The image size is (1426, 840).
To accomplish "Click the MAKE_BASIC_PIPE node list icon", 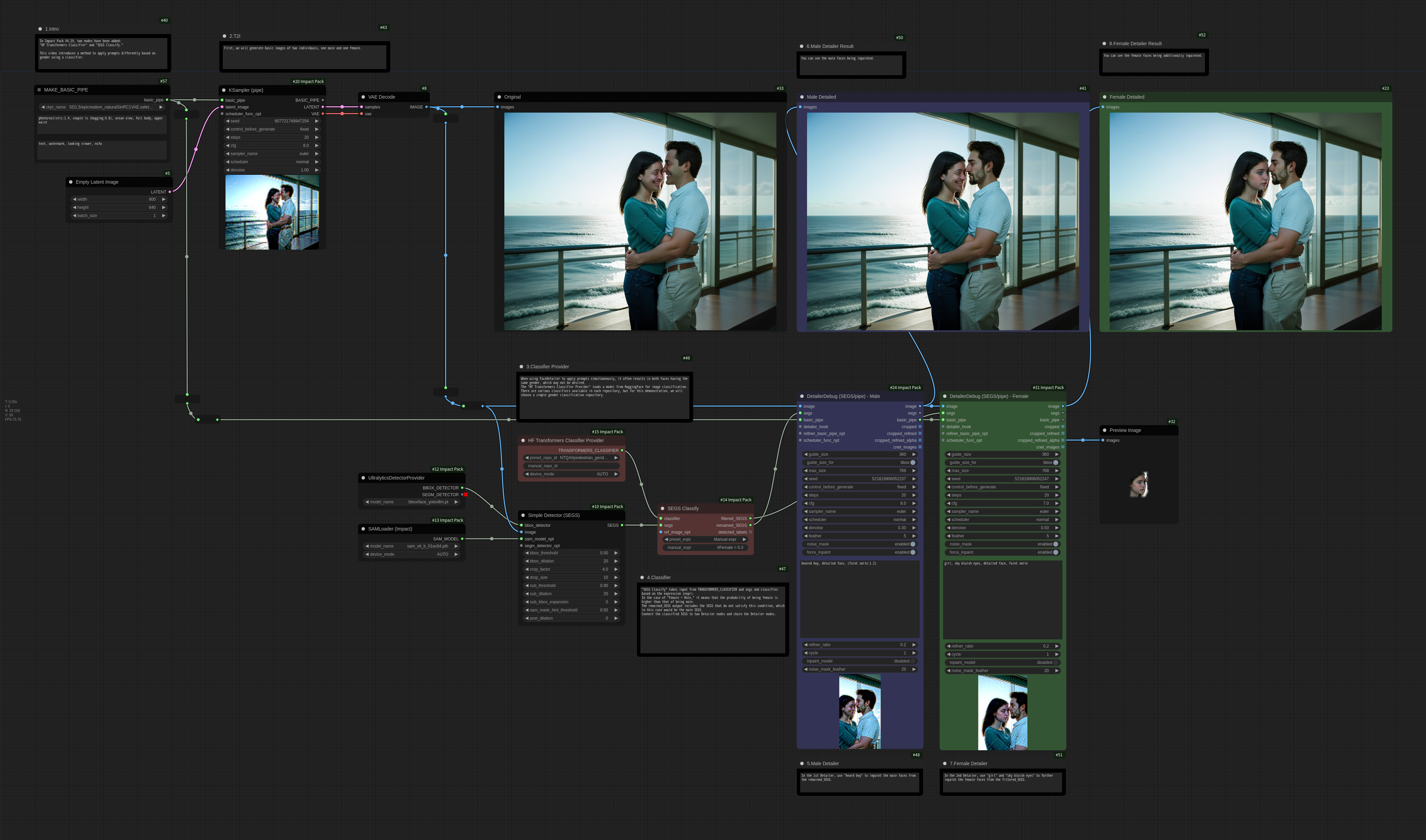I will [x=39, y=89].
